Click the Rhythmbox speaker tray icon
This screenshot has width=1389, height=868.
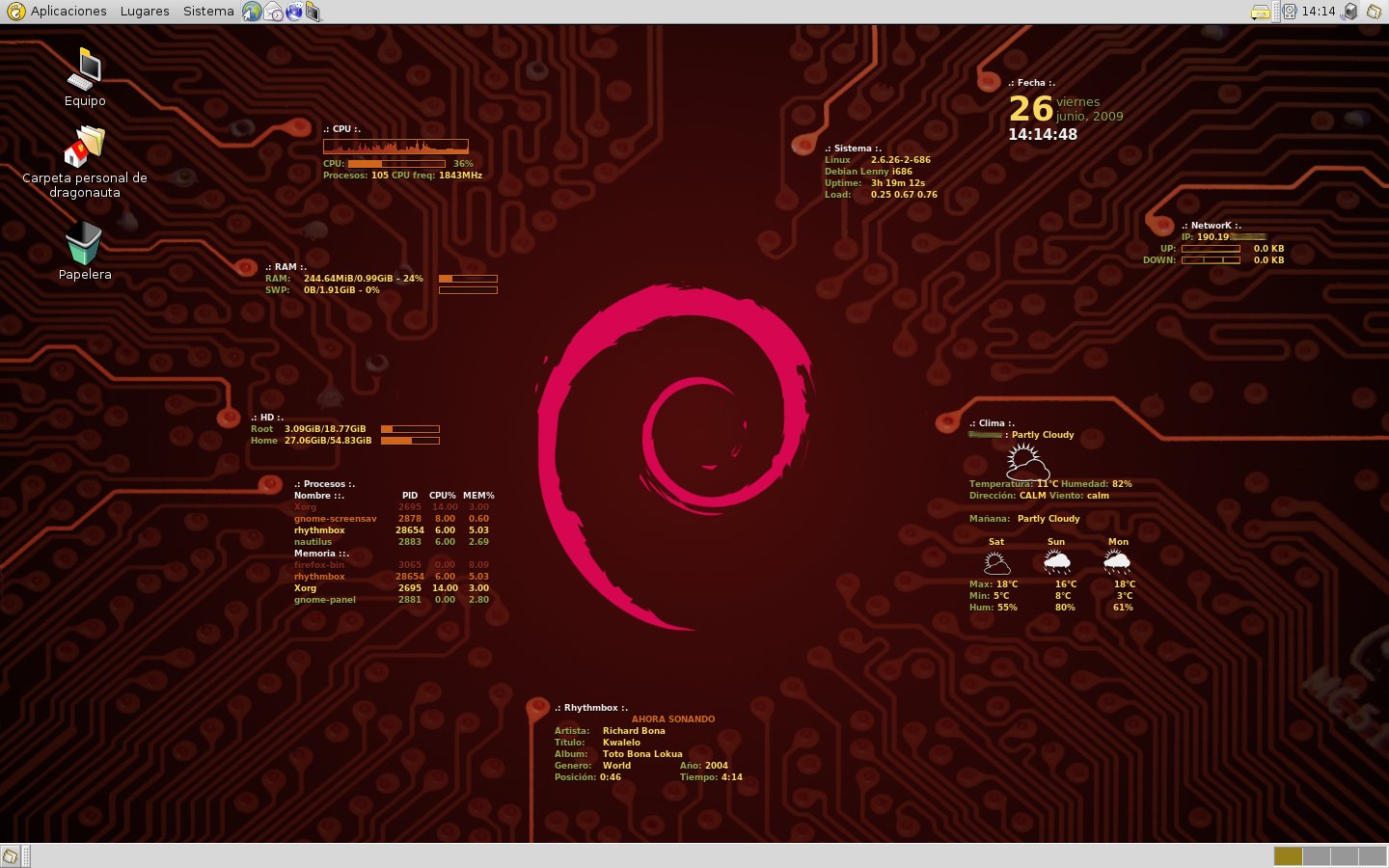click(x=1290, y=12)
